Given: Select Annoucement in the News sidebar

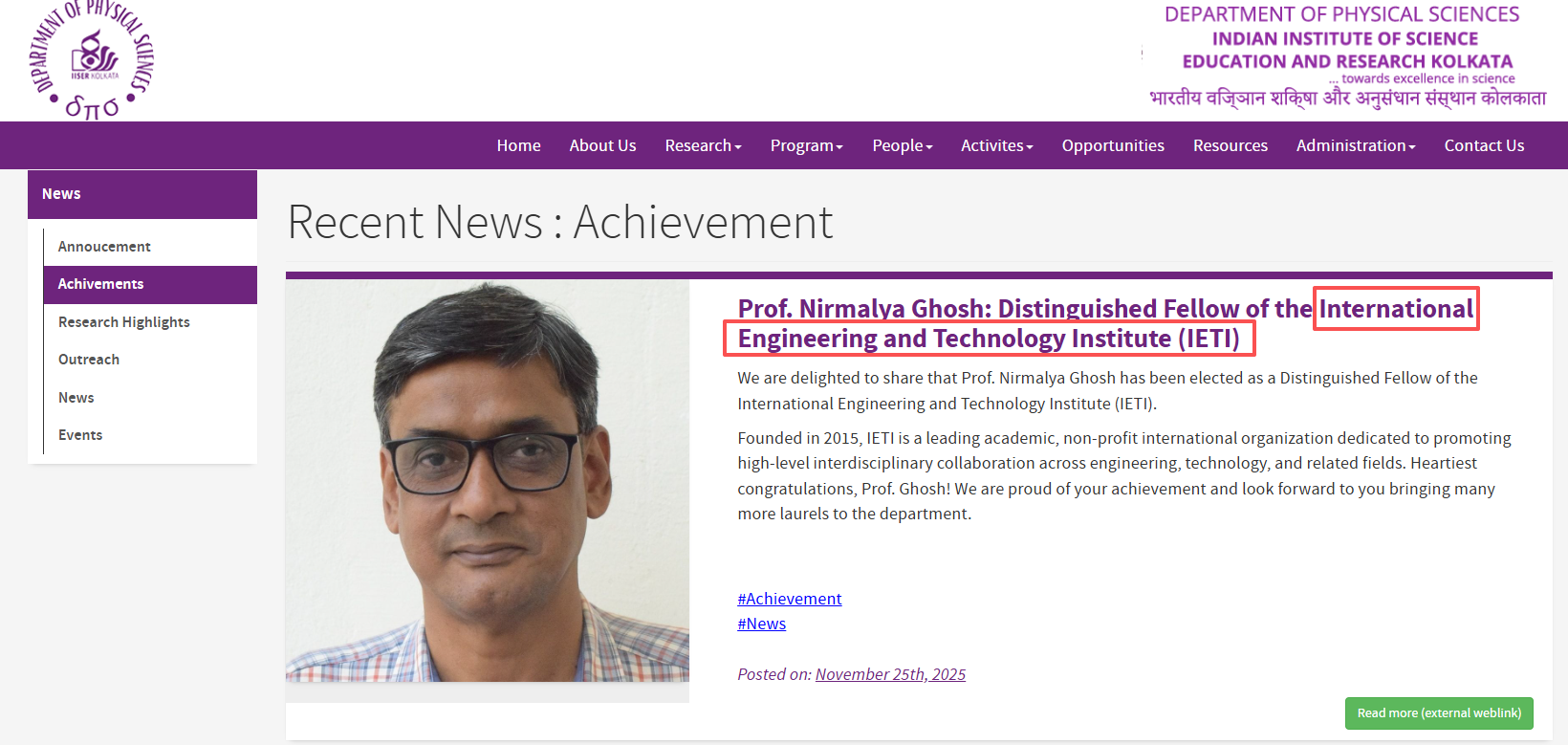Looking at the screenshot, I should point(104,247).
